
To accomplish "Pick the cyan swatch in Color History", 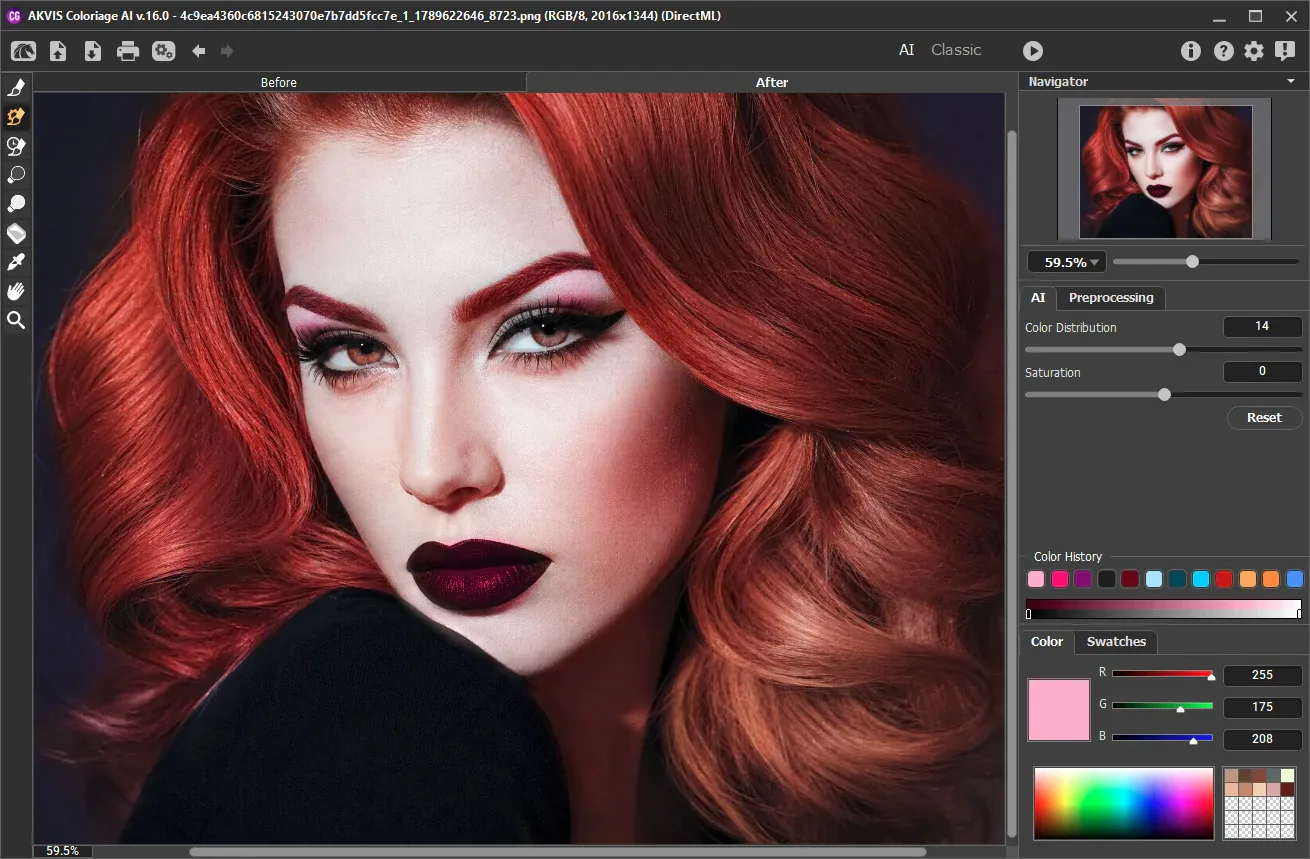I will [x=1201, y=579].
